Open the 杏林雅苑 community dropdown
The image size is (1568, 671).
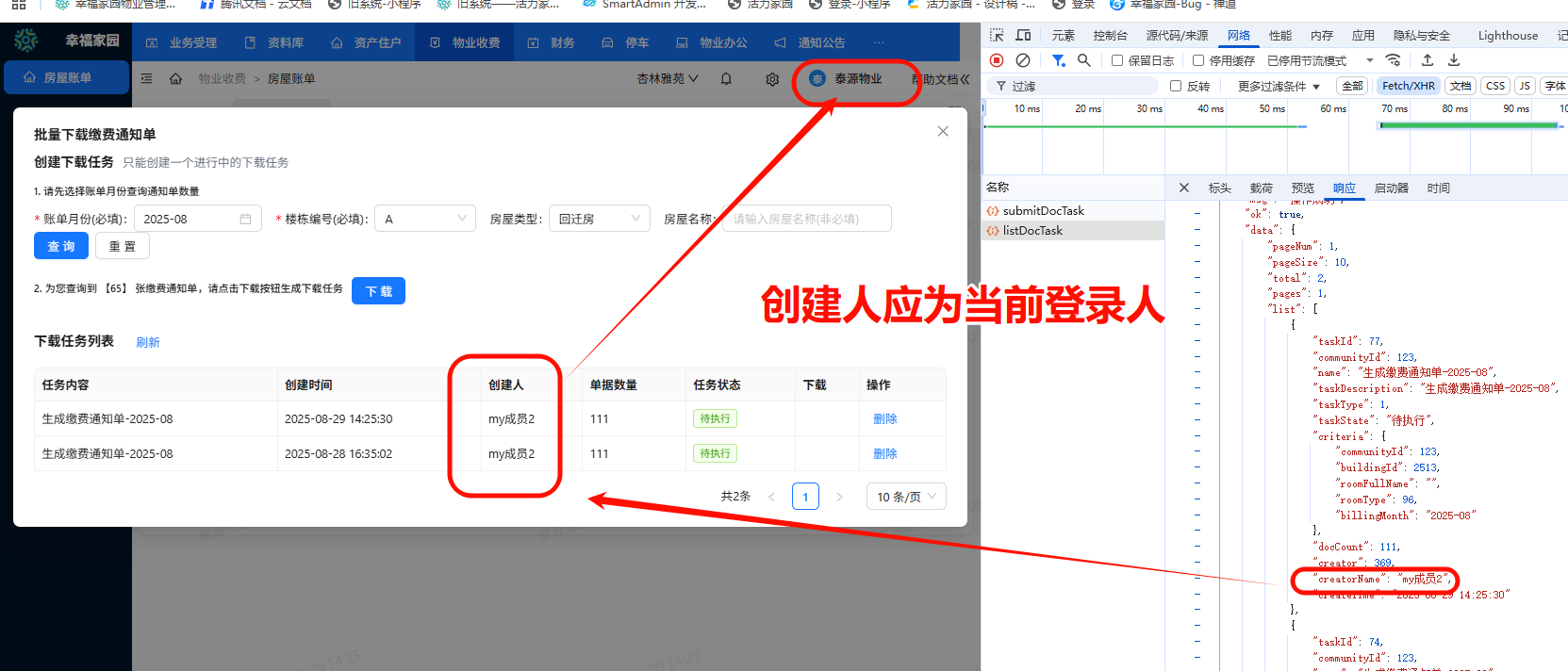(668, 79)
